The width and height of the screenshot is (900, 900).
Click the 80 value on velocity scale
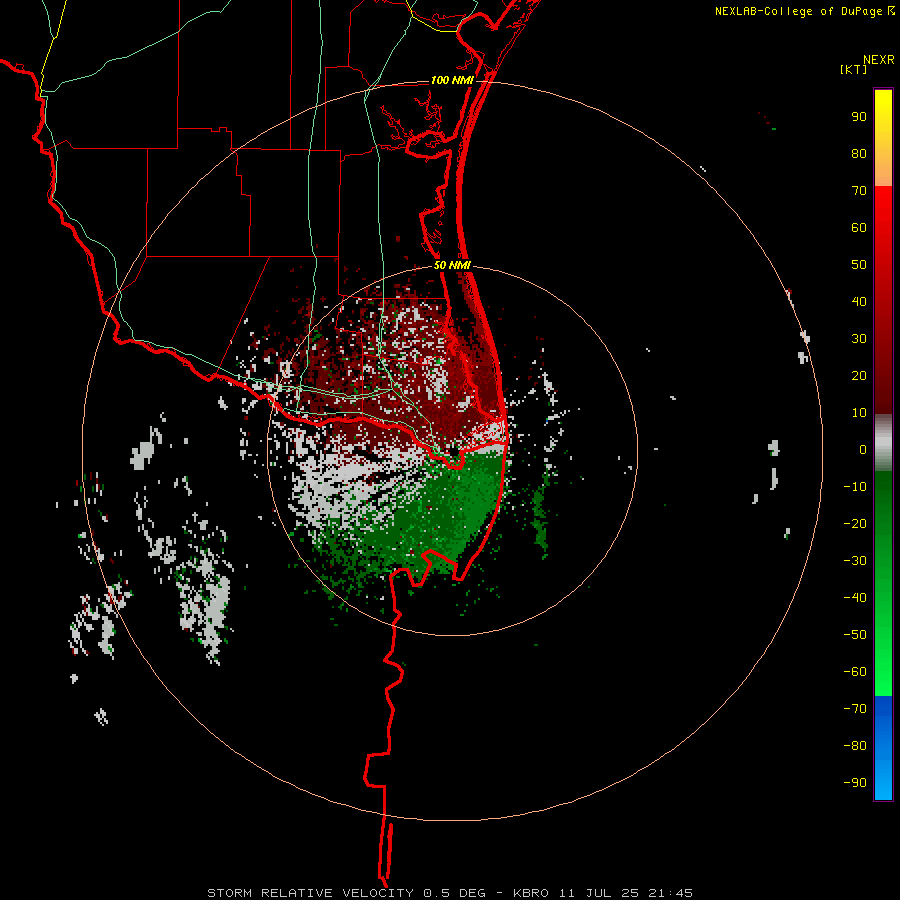tap(859, 154)
